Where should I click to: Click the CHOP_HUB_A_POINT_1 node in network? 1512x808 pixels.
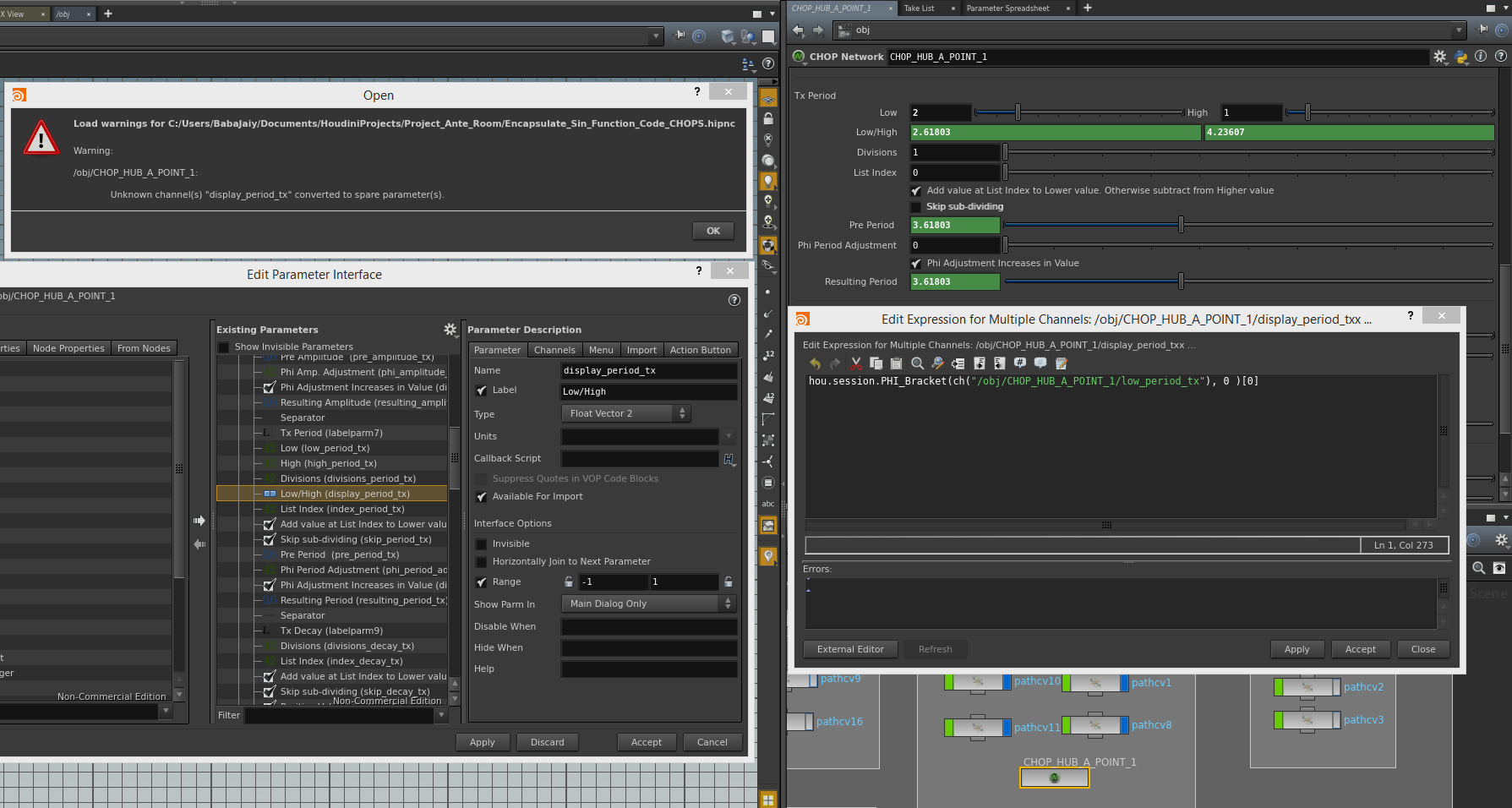1054,778
